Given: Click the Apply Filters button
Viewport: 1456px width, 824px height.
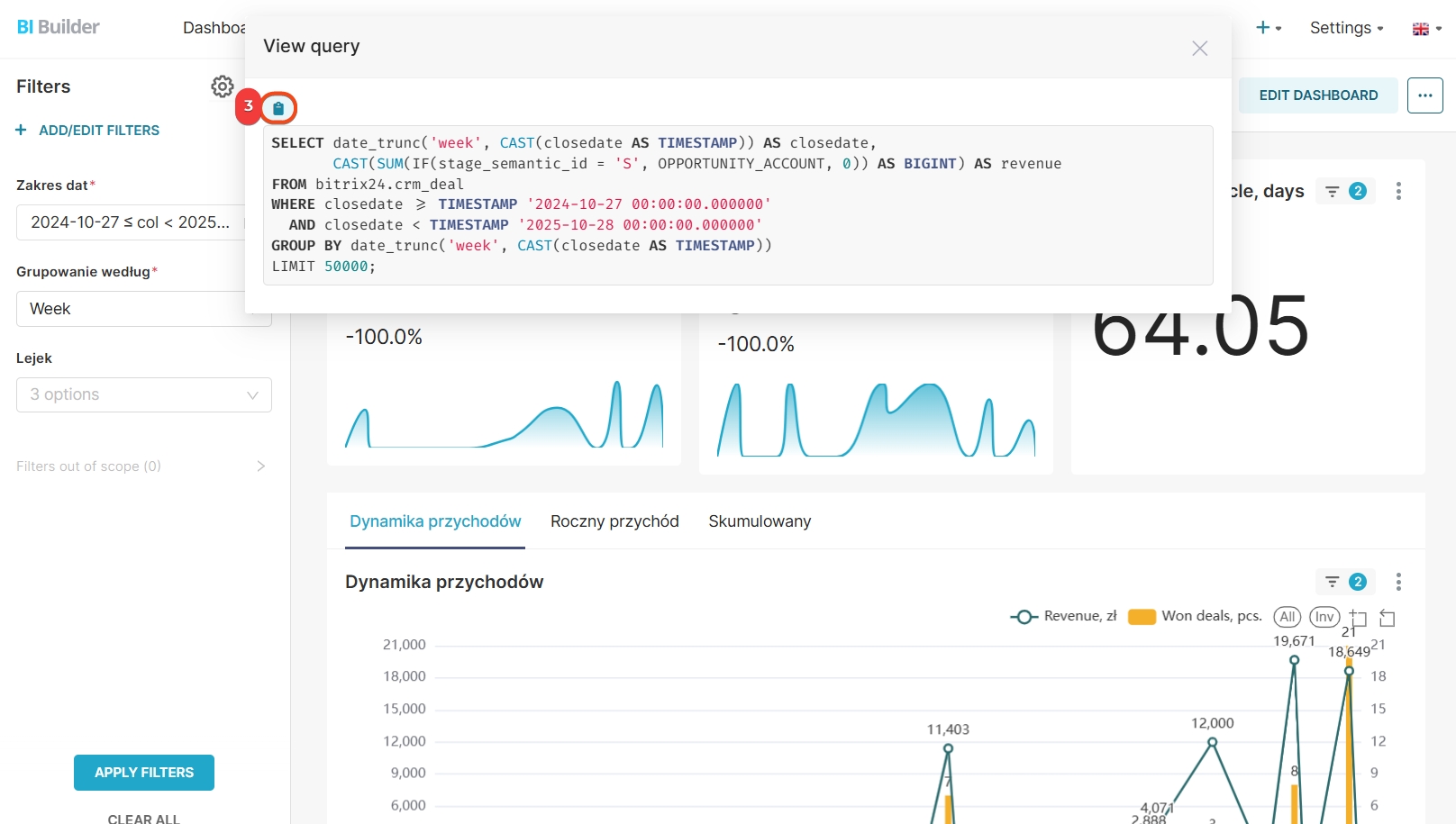Looking at the screenshot, I should pos(144,773).
